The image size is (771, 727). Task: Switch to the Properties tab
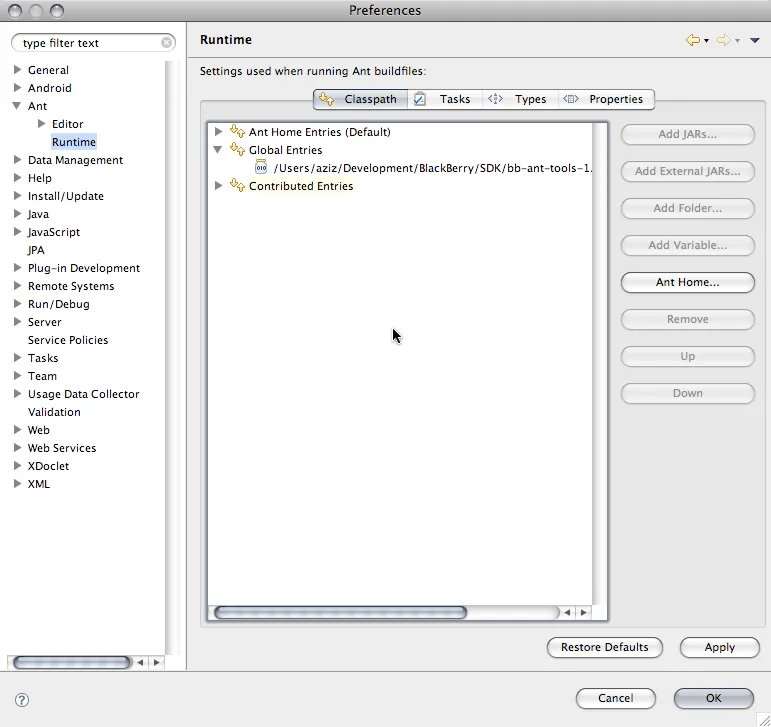[606, 99]
